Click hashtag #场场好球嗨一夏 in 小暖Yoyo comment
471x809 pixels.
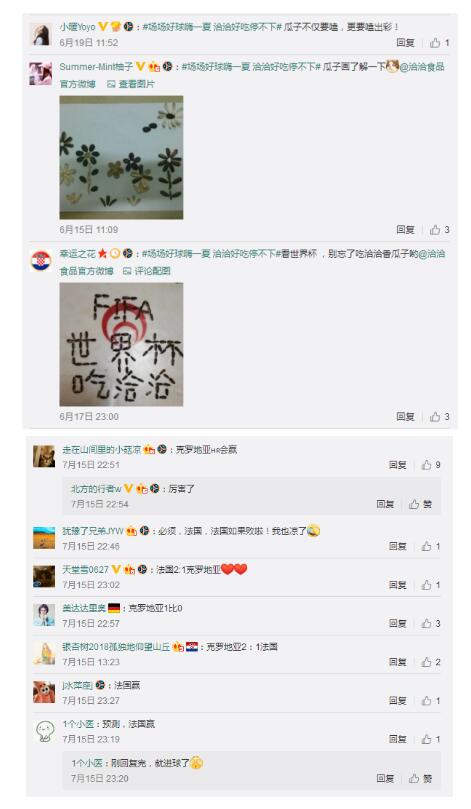point(176,27)
